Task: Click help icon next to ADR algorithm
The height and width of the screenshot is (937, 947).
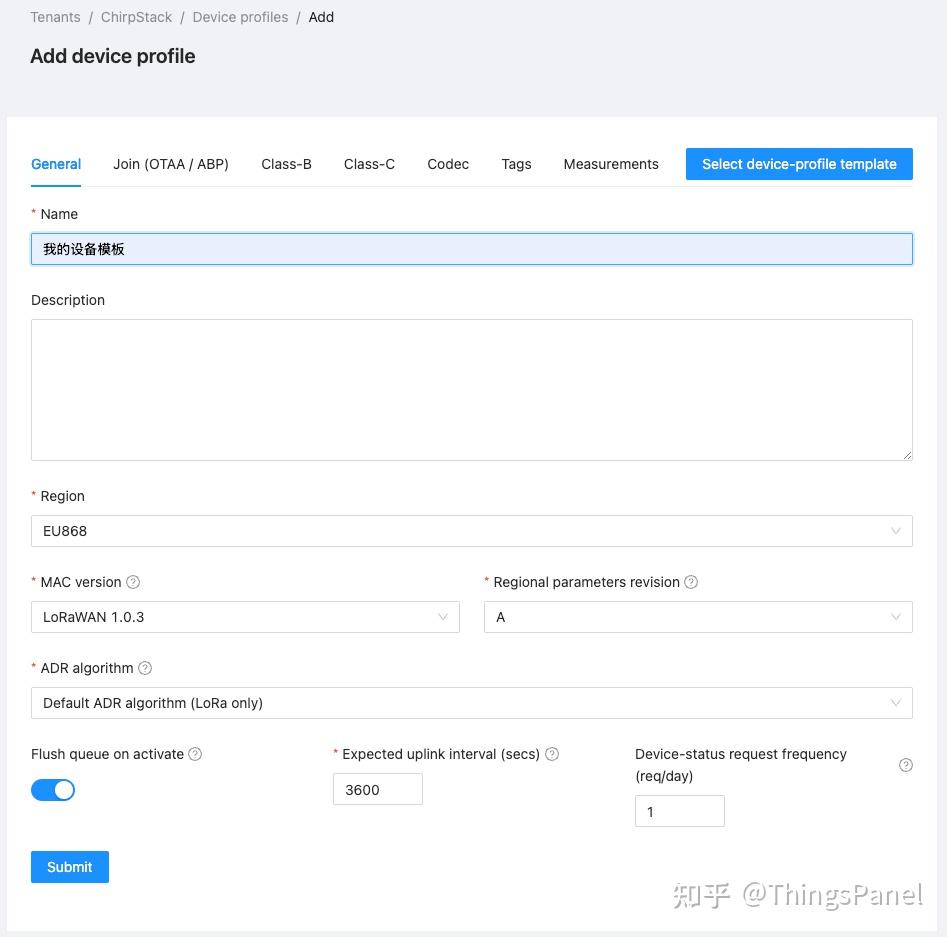Action: point(145,668)
